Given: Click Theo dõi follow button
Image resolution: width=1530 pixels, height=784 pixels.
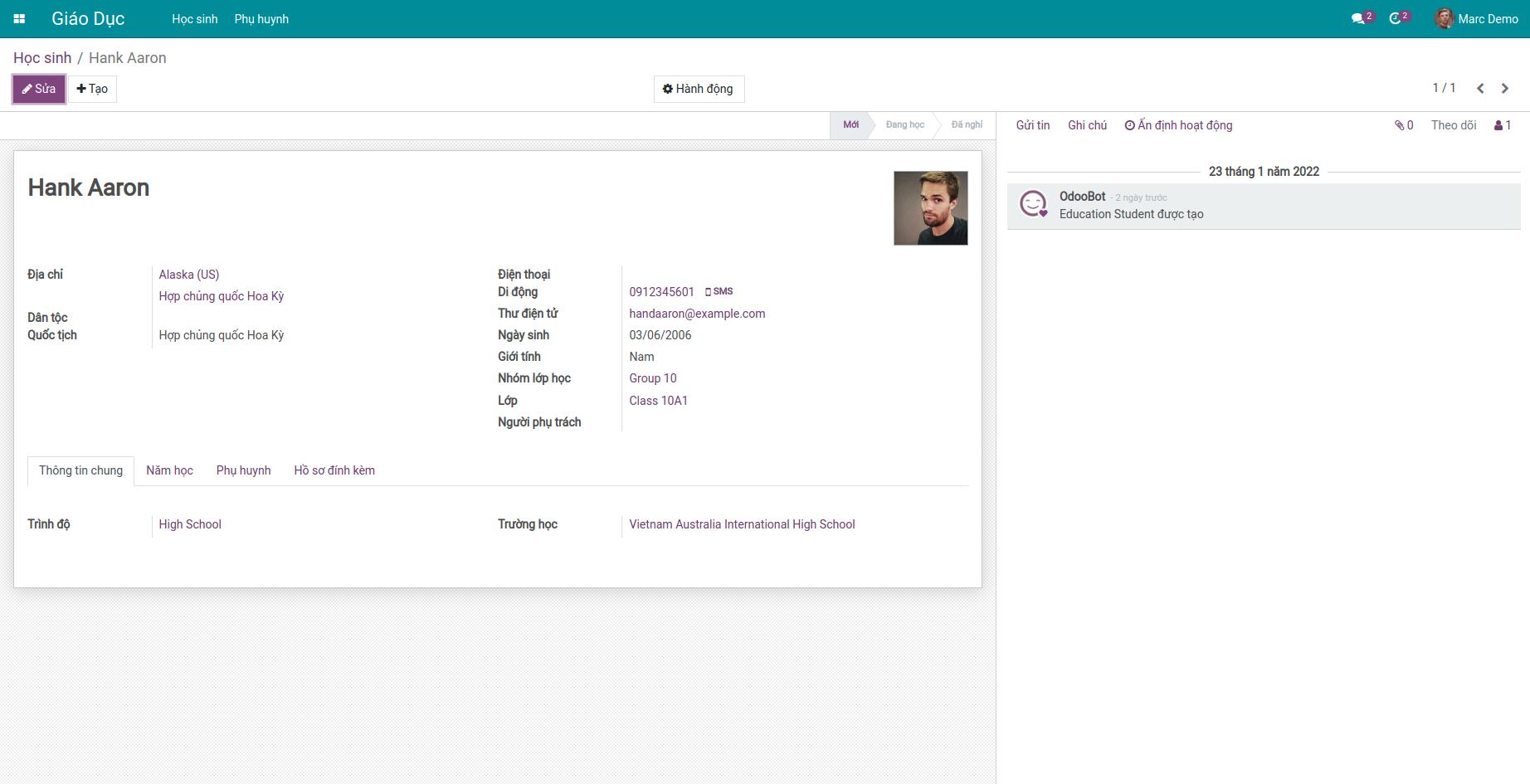Looking at the screenshot, I should (1454, 125).
